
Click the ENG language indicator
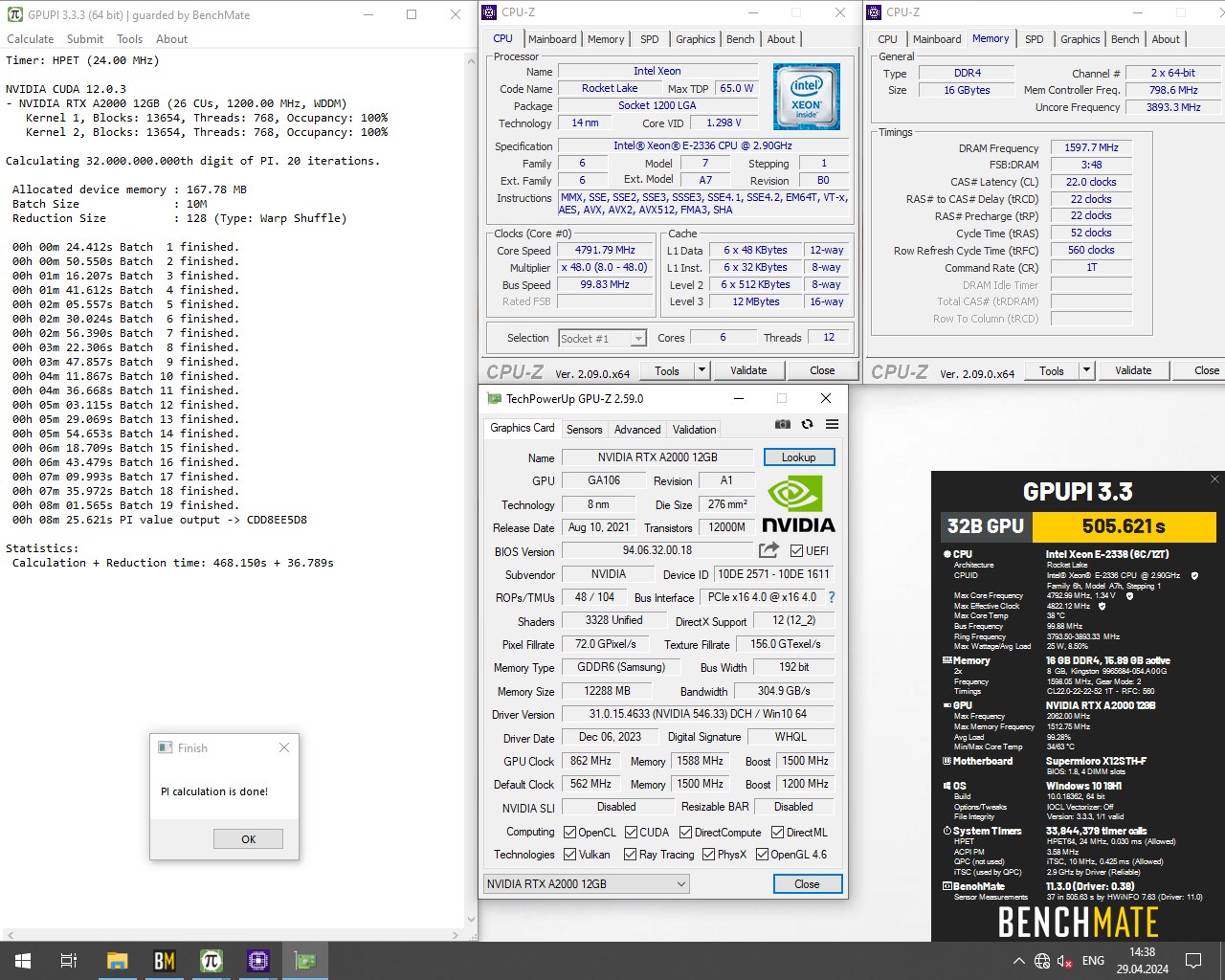coord(1093,961)
